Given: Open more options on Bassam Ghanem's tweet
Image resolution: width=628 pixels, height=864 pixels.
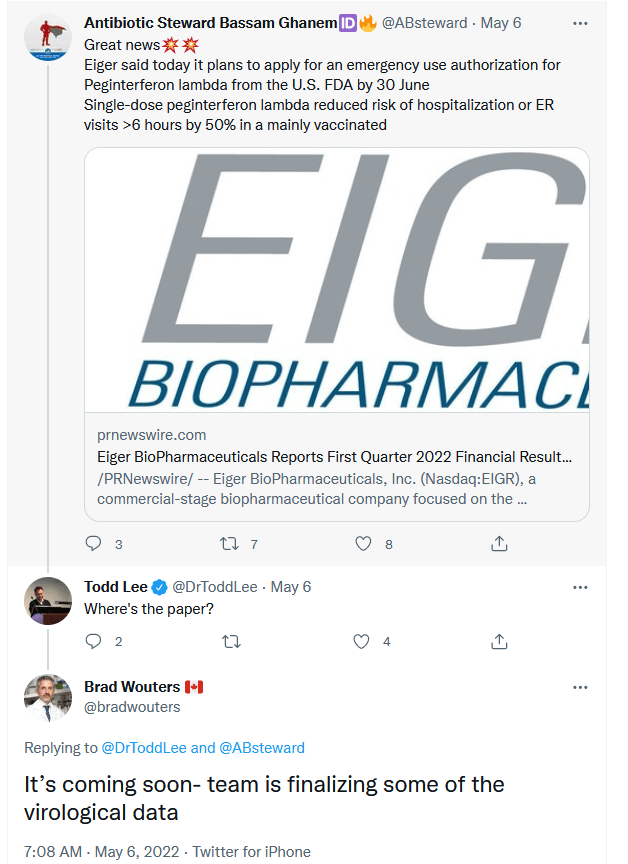Looking at the screenshot, I should click(x=580, y=22).
